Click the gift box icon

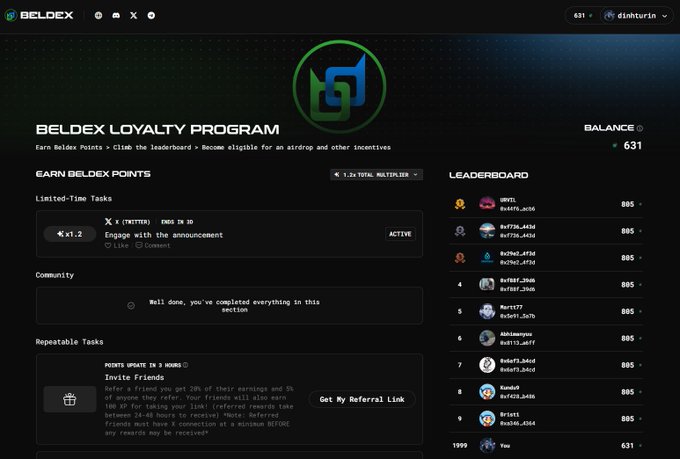click(x=69, y=399)
